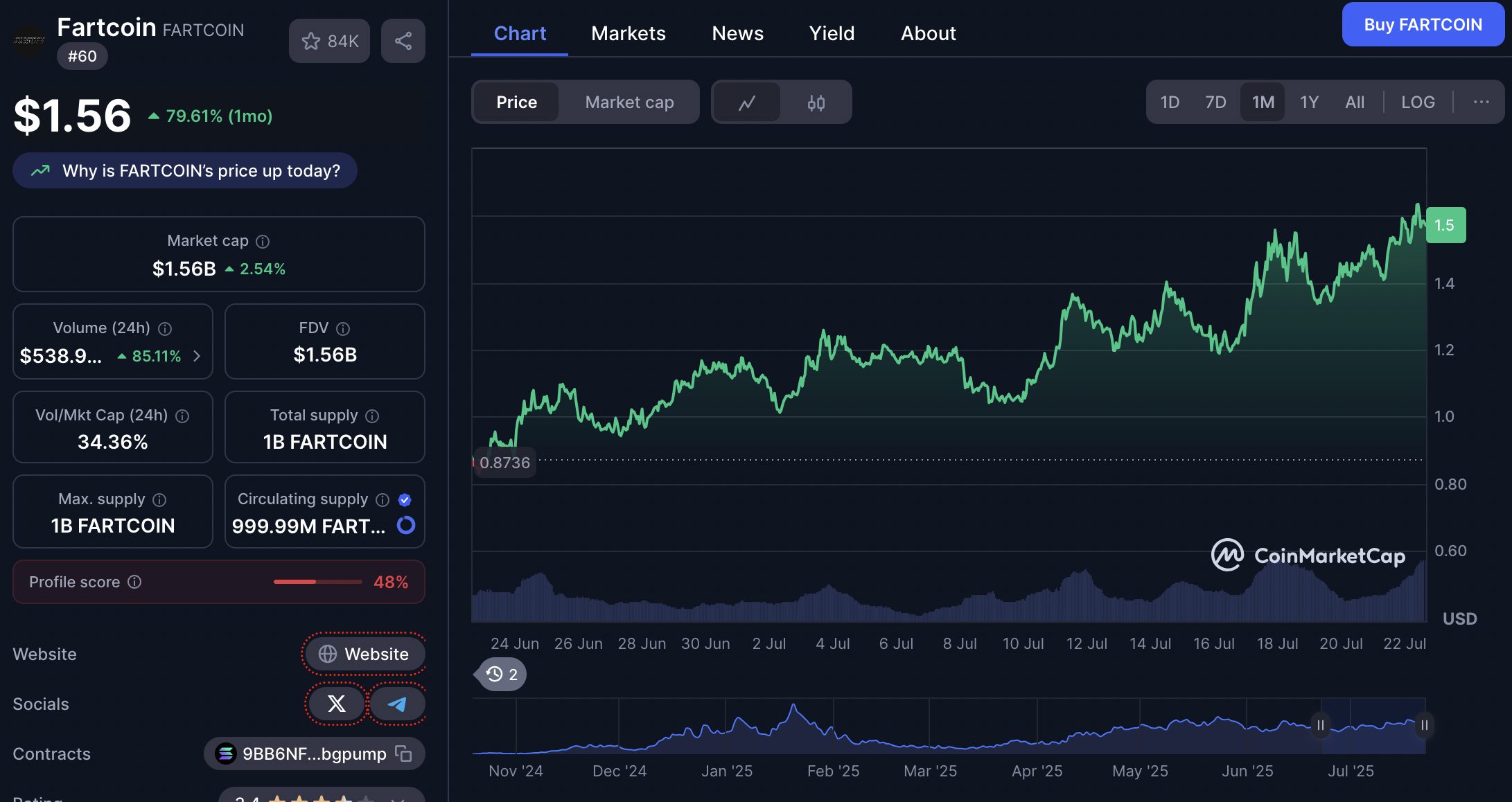1512x802 pixels.
Task: Grab the right range selector handle
Action: click(x=1424, y=725)
